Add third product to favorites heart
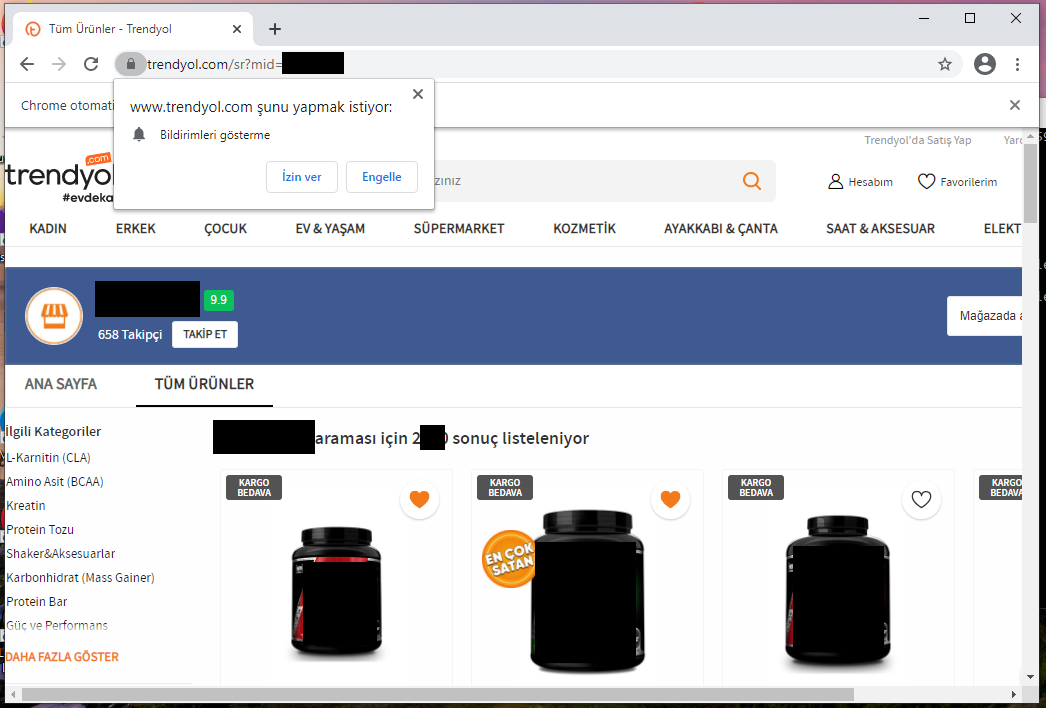Screen dimensions: 1046x708 point(921,499)
